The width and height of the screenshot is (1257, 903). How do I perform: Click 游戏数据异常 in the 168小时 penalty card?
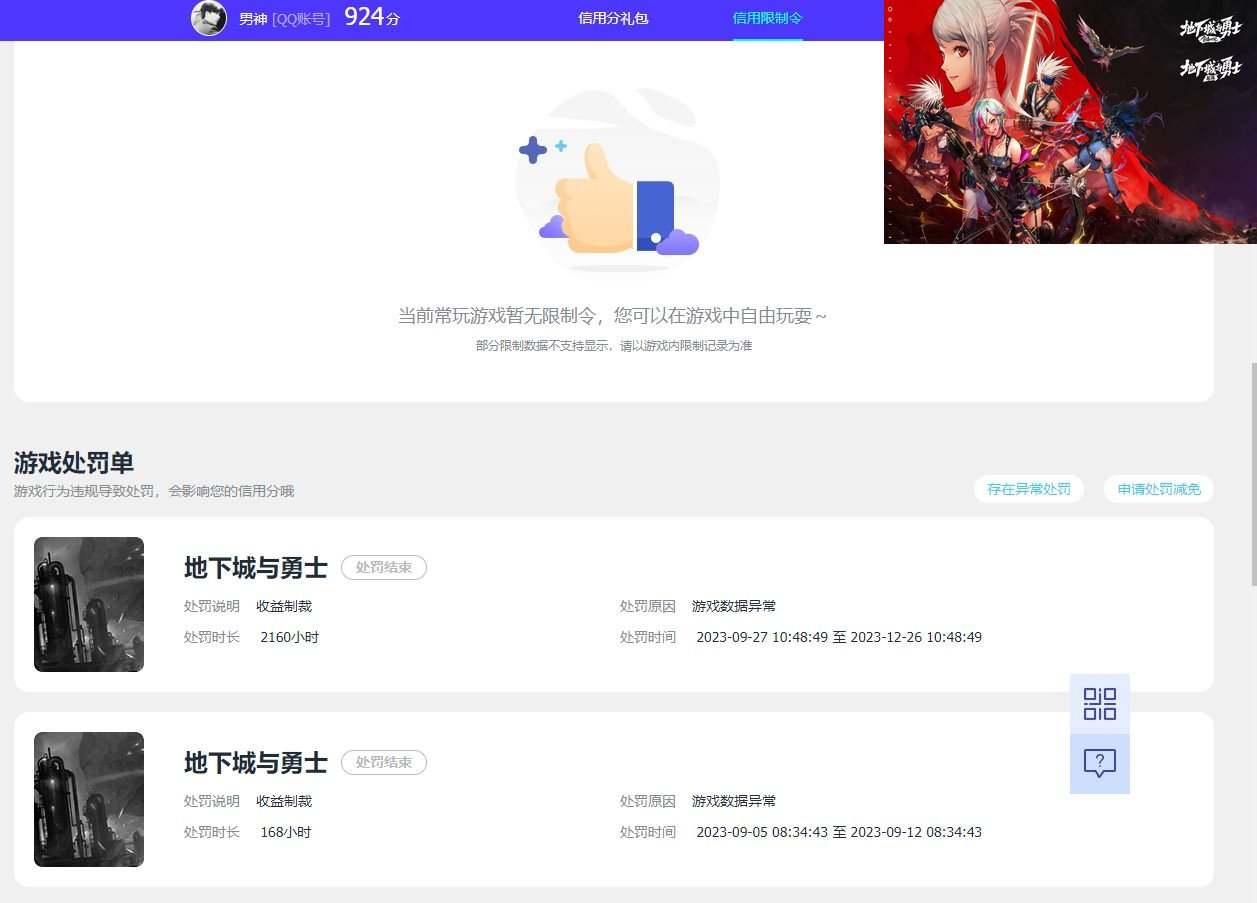click(x=734, y=801)
